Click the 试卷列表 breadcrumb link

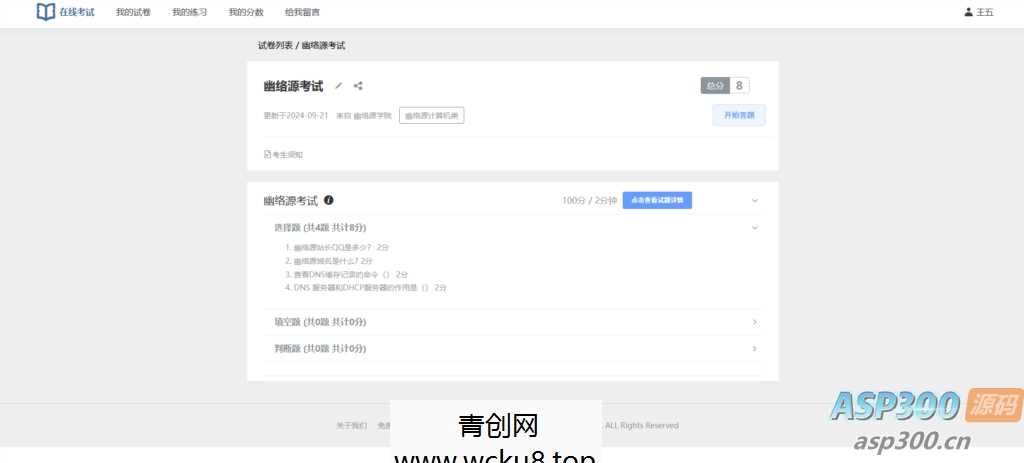point(275,46)
